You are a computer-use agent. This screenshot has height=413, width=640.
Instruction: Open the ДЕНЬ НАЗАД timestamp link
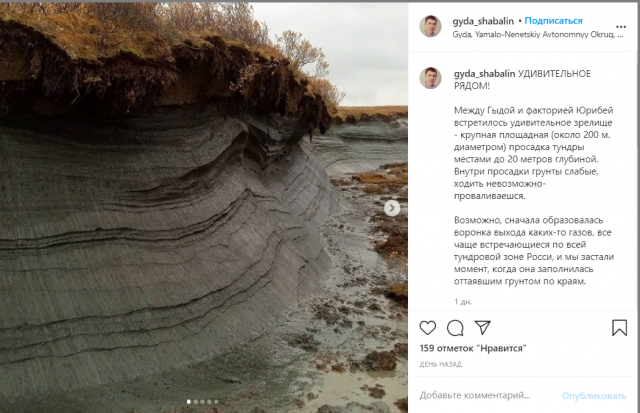point(440,364)
